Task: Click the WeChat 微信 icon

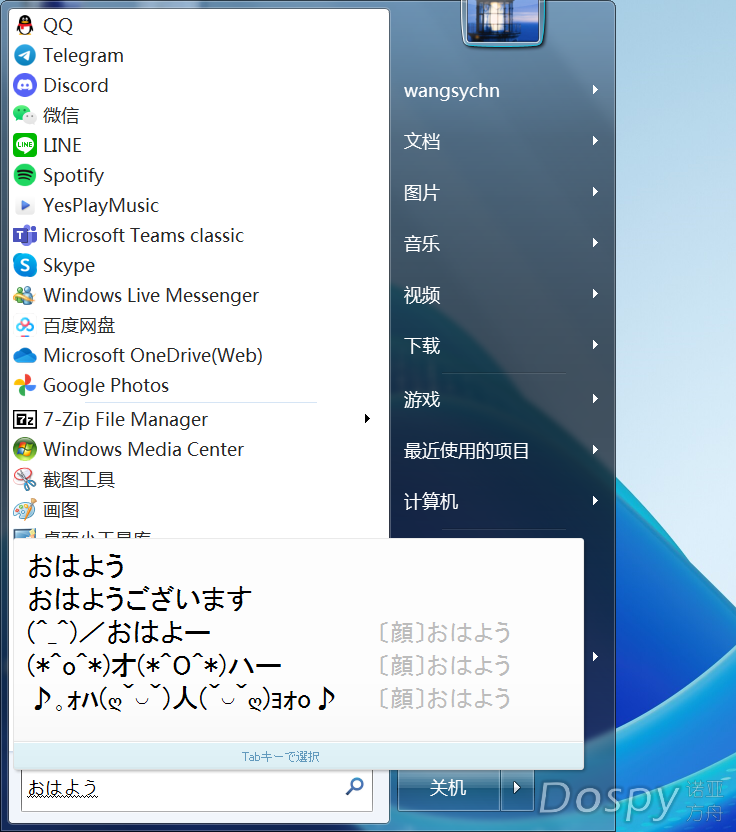Action: point(25,115)
